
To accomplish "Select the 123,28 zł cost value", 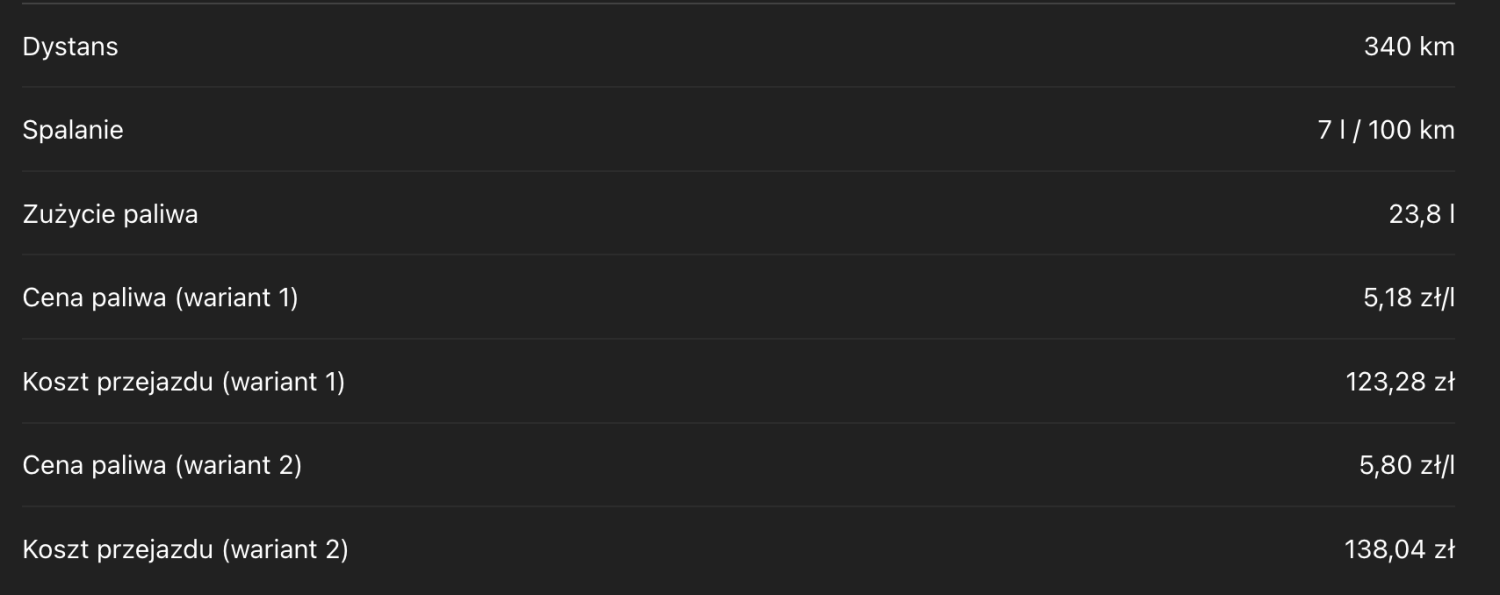I will pyautogui.click(x=1400, y=382).
